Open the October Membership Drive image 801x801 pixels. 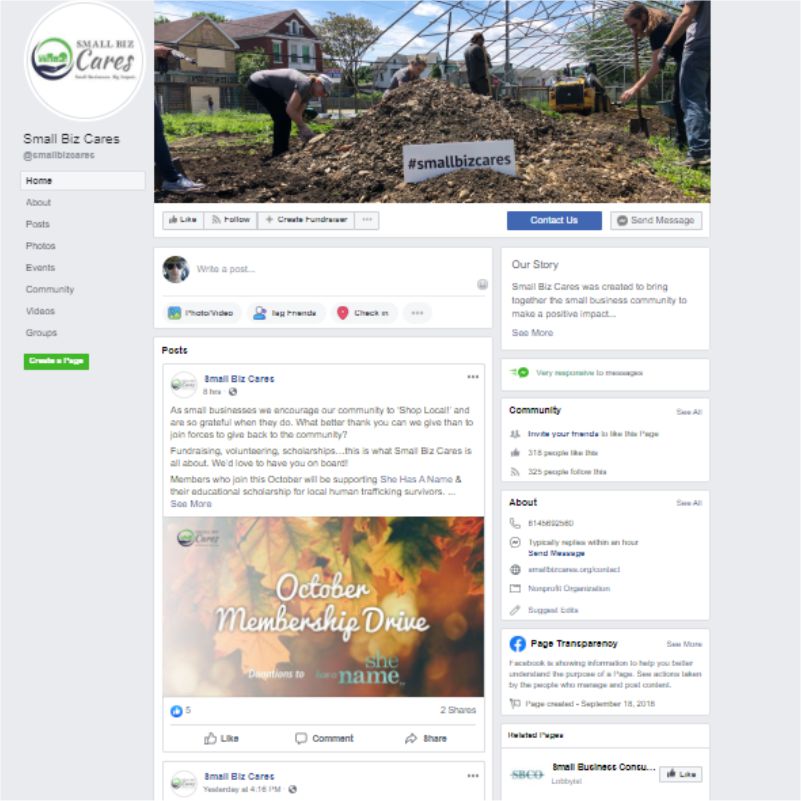pyautogui.click(x=323, y=607)
